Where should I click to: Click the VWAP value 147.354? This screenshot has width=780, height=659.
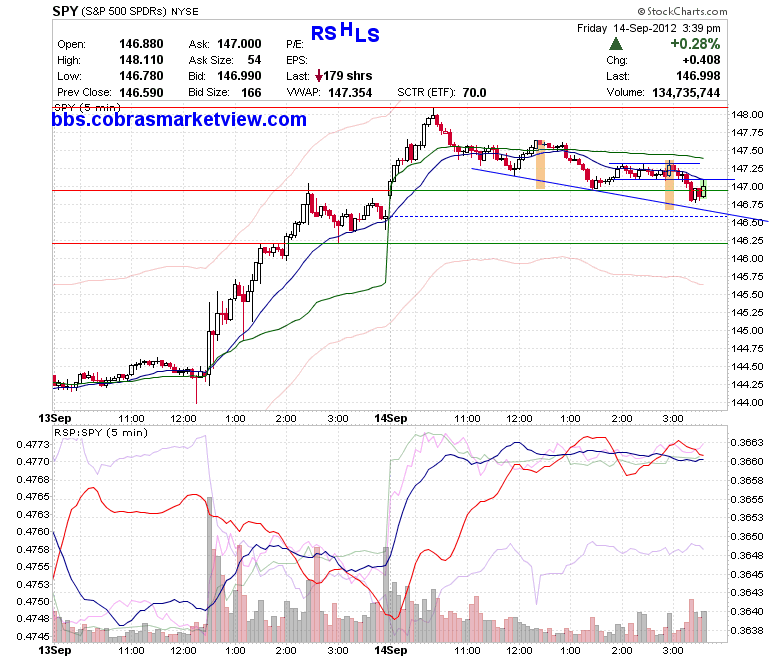(350, 93)
